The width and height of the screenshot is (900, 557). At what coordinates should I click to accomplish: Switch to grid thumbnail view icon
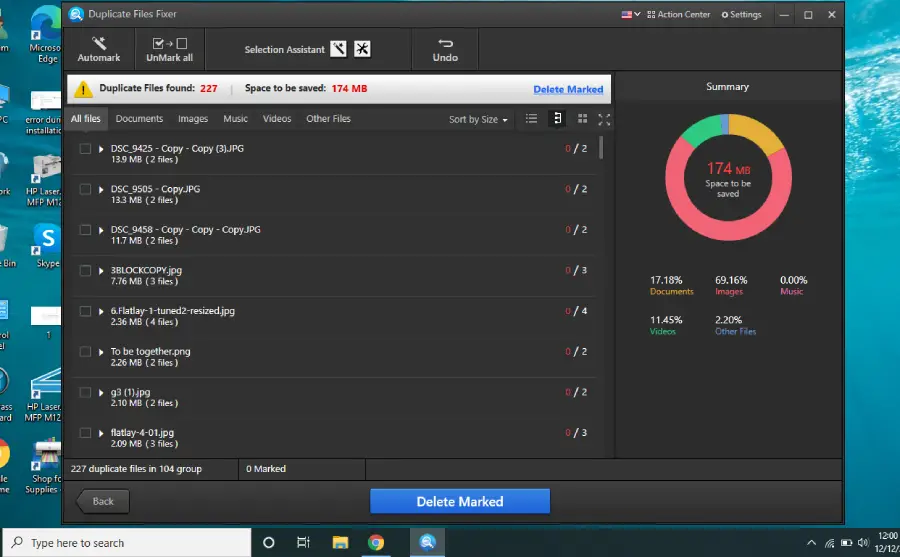click(x=583, y=119)
